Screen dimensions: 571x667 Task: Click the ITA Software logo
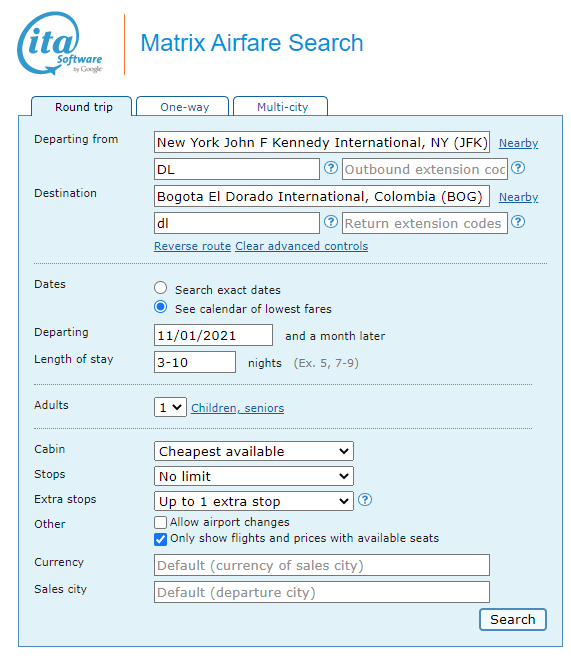pos(60,43)
